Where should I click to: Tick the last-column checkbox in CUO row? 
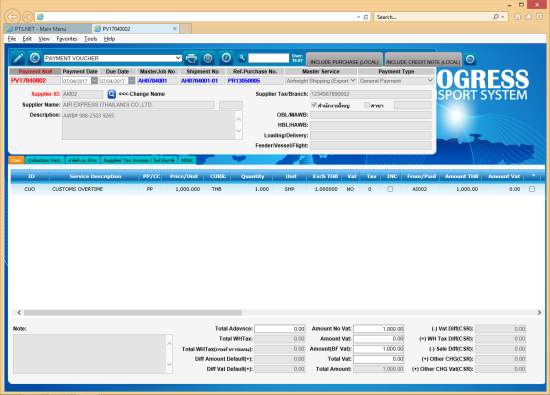coord(532,189)
